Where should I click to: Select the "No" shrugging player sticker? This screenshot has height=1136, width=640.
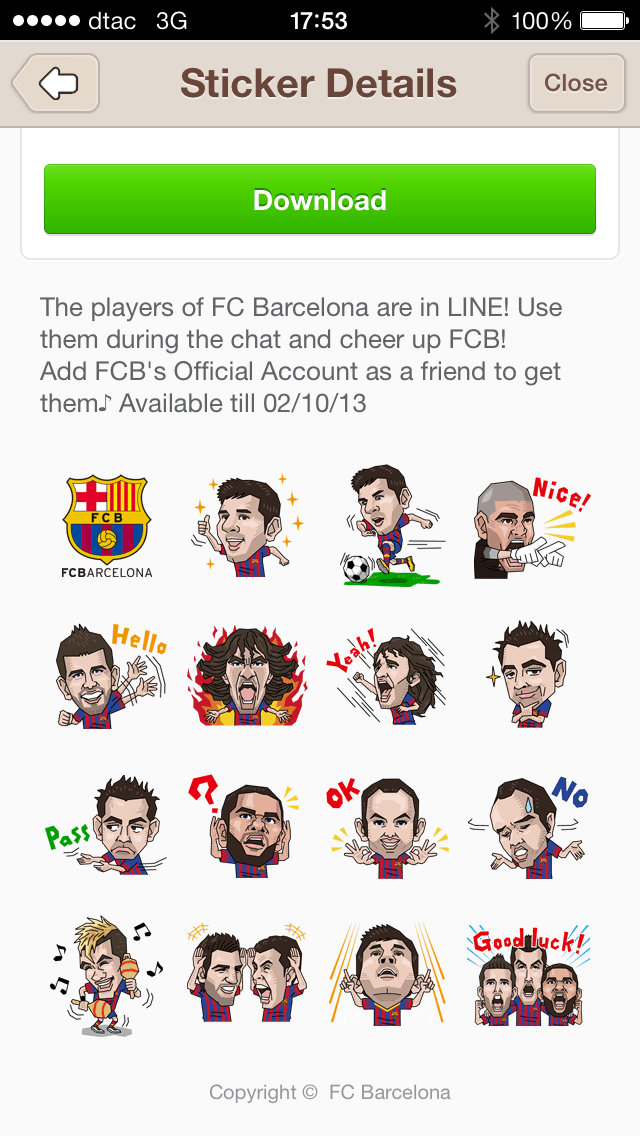528,826
